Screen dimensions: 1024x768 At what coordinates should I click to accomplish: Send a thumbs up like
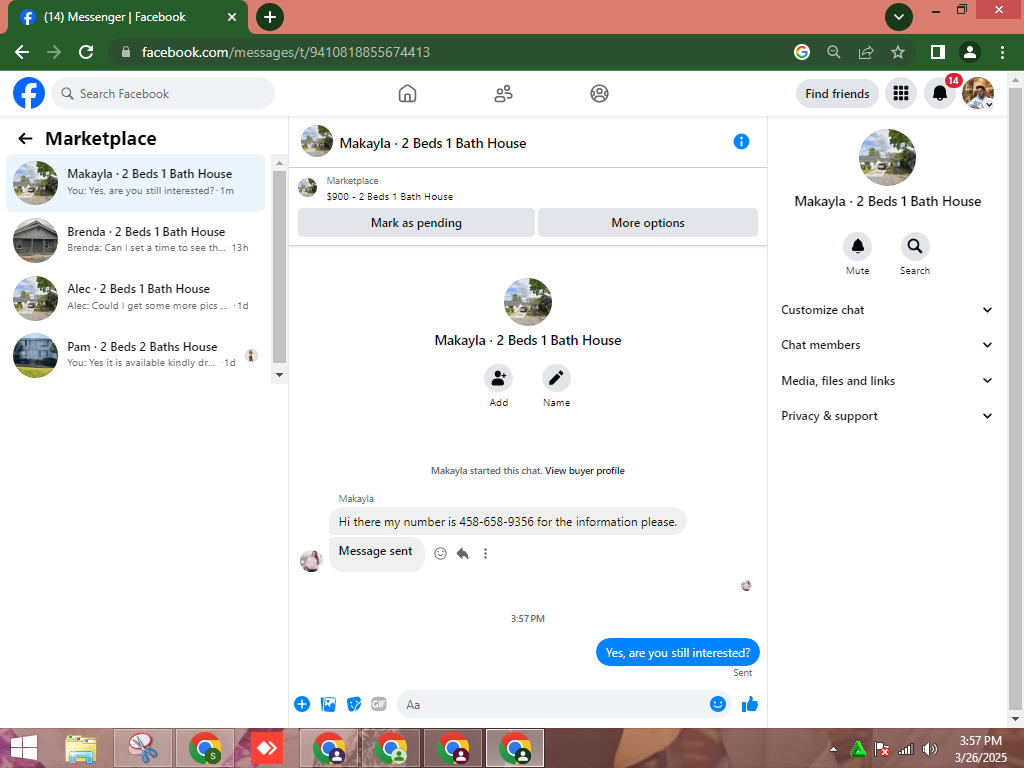pos(750,704)
